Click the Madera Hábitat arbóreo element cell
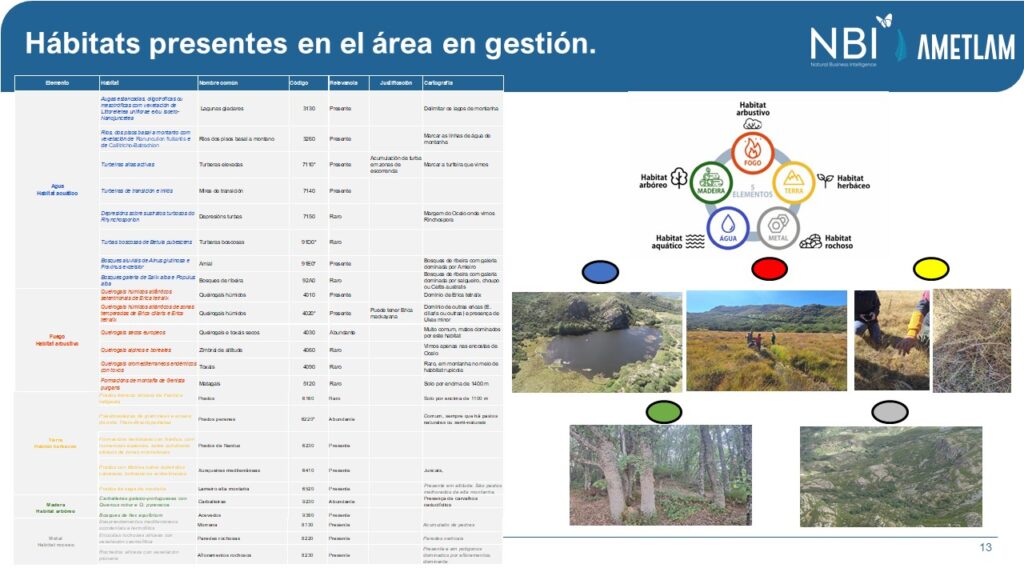The image size is (1024, 576). 56,507
